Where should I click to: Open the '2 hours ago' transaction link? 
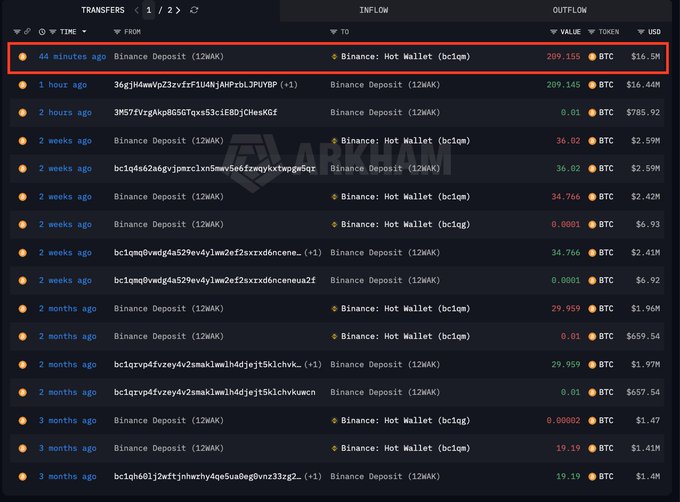click(x=65, y=112)
